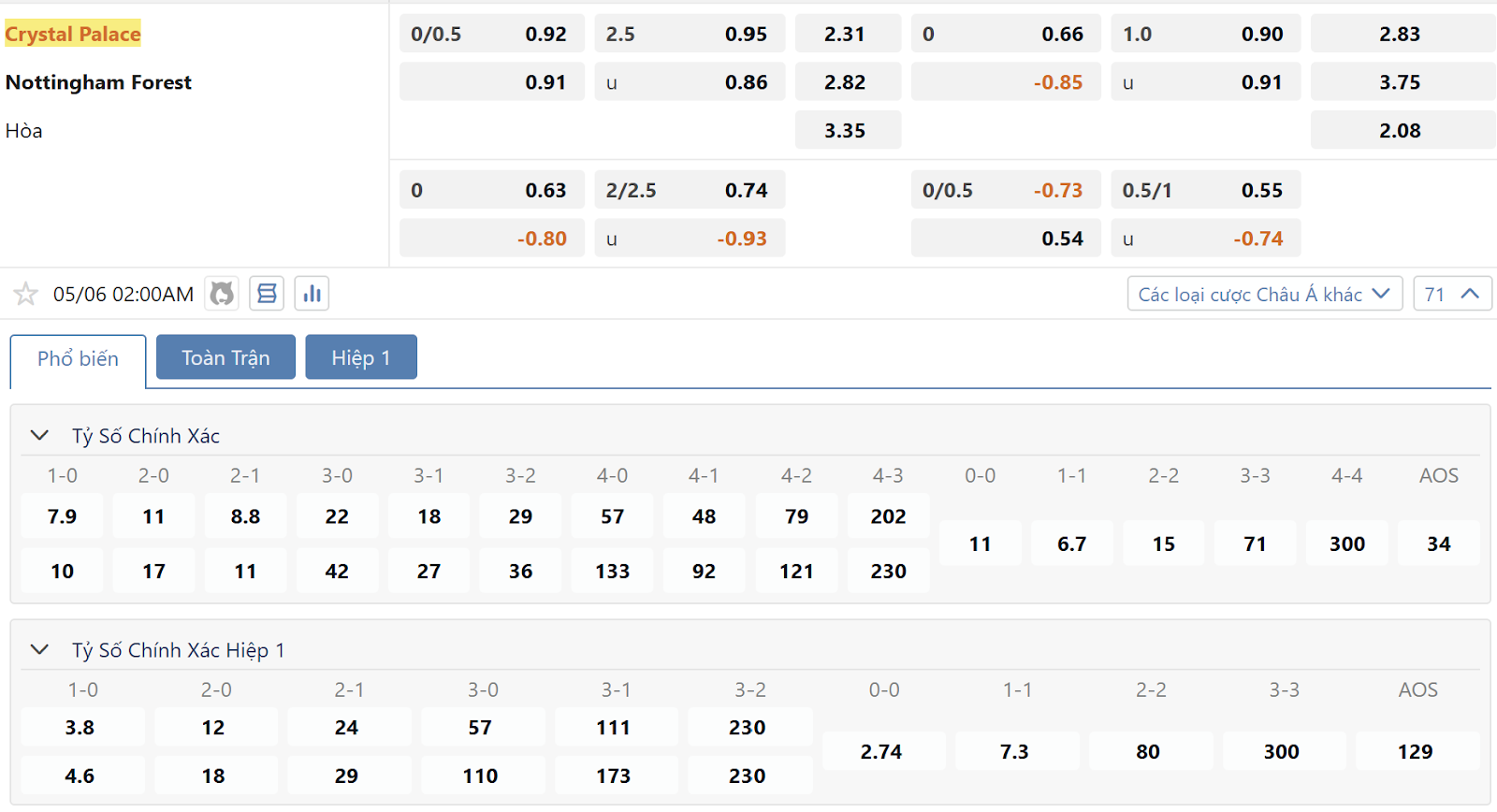Collapse the 'Tỷ Số Chính Xác' section
The image size is (1497, 812).
pos(39,435)
